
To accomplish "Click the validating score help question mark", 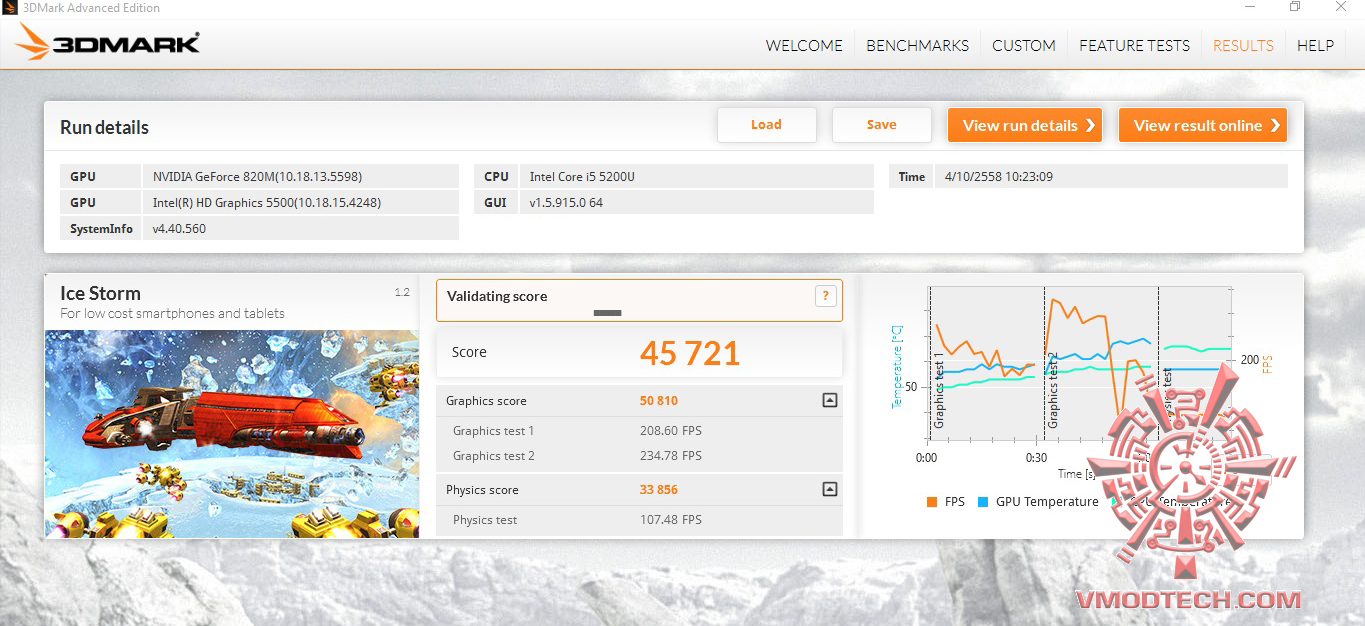I will [x=825, y=295].
